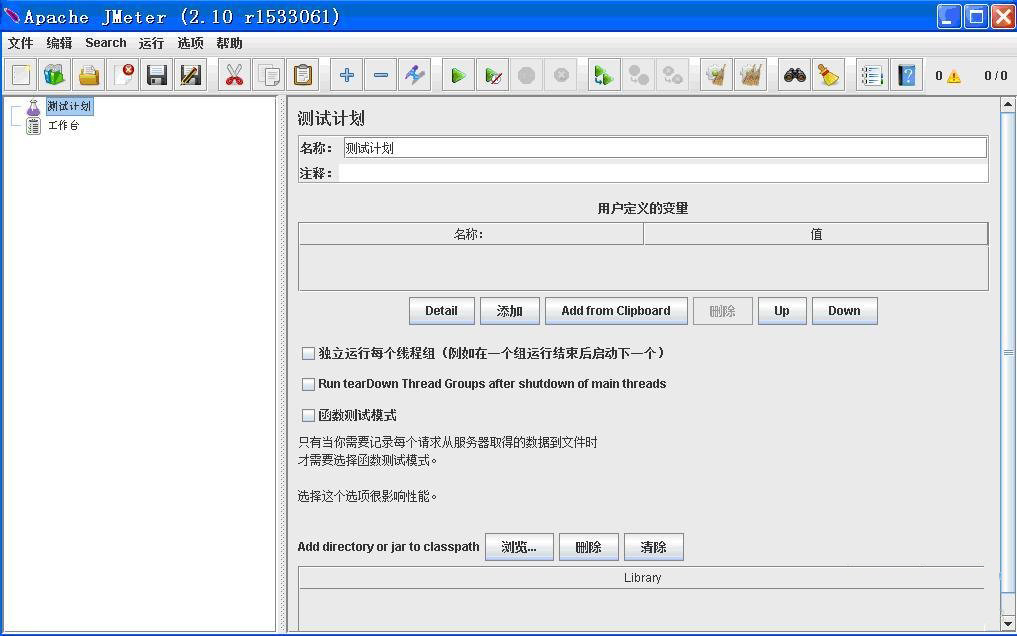Click the plus Expand All icon

point(347,76)
